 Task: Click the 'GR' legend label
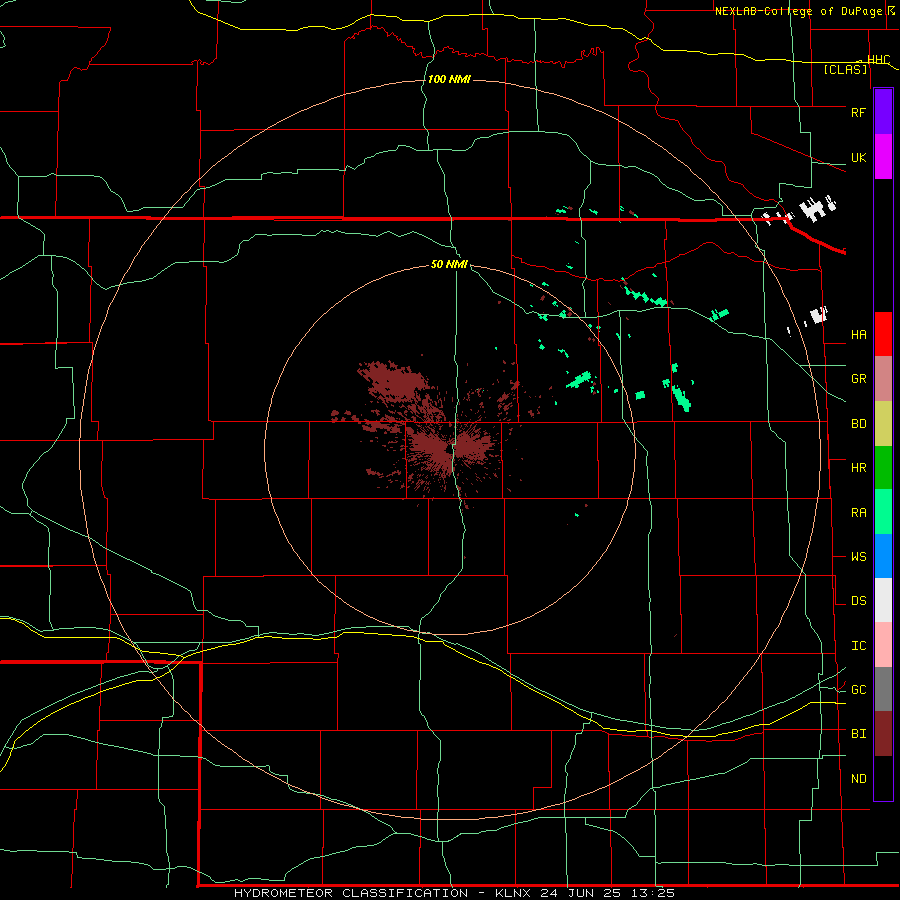pyautogui.click(x=858, y=379)
